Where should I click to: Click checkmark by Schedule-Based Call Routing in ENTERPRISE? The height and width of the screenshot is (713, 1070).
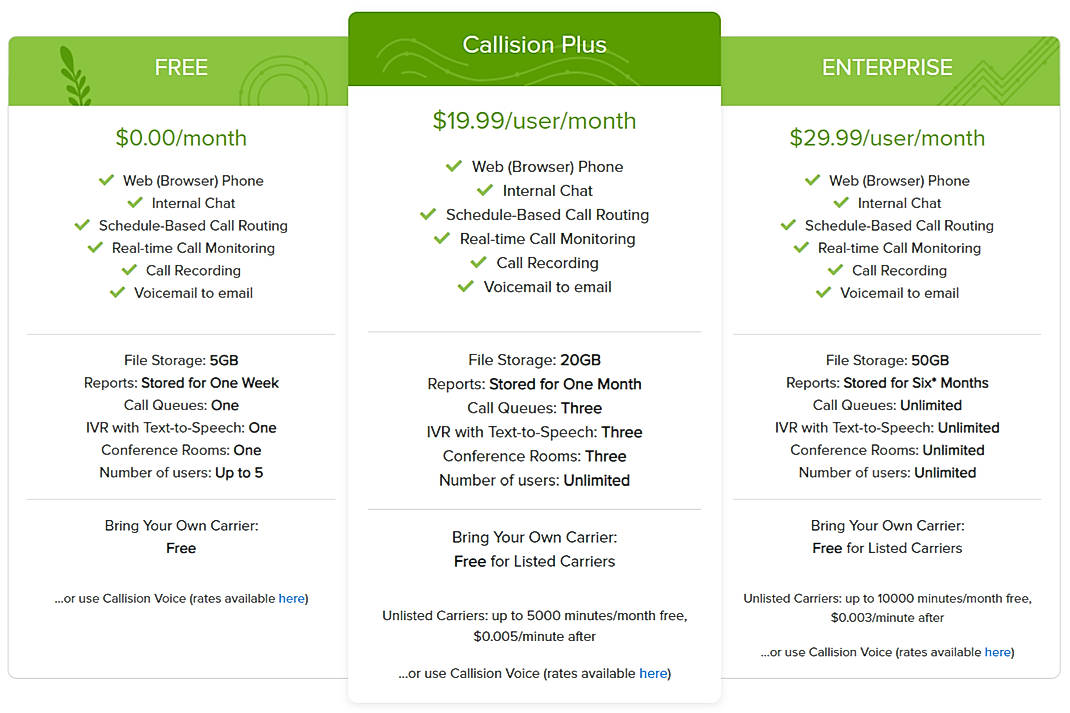point(788,225)
